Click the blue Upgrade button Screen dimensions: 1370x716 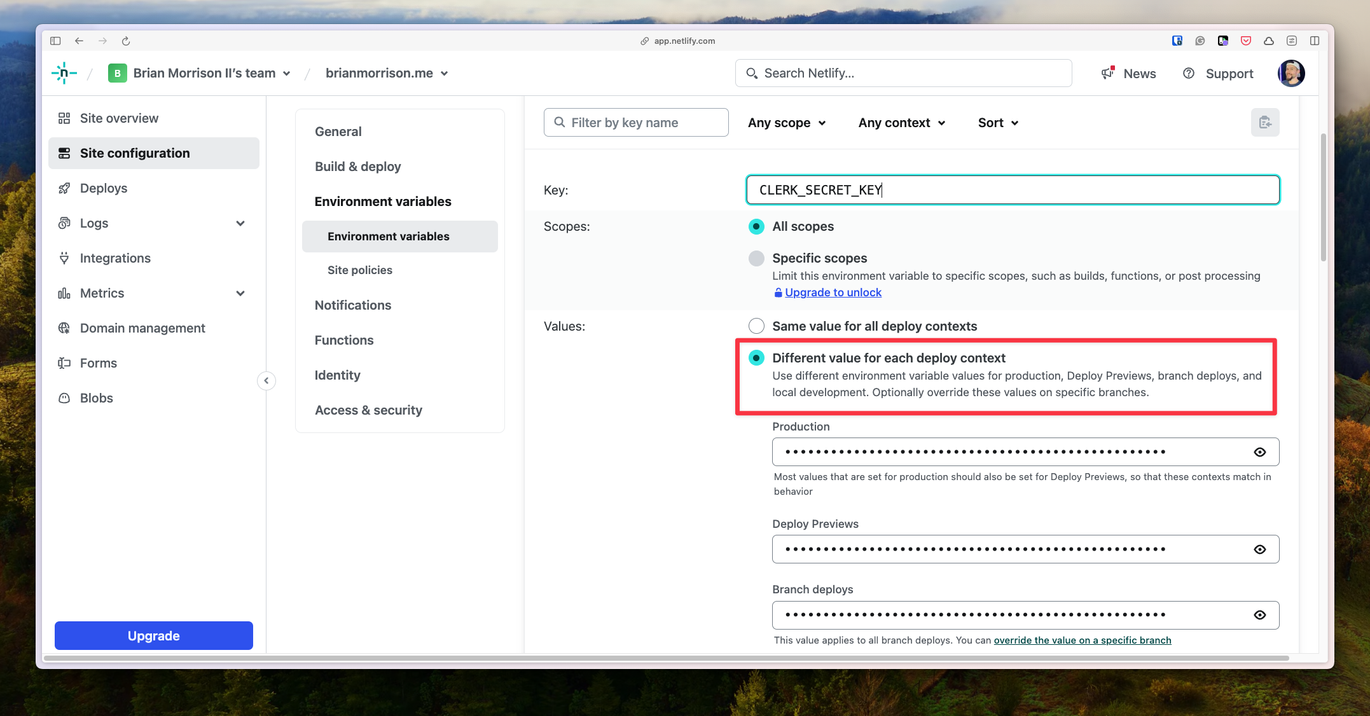[154, 635]
